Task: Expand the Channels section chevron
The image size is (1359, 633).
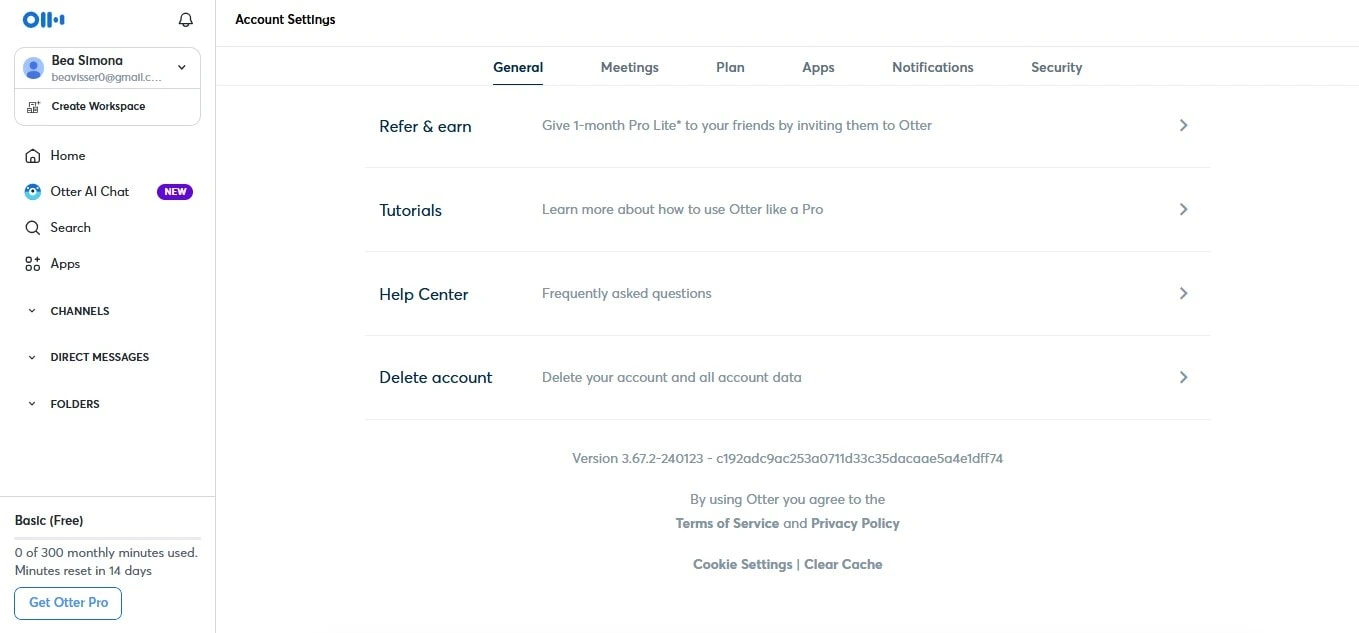Action: [32, 311]
